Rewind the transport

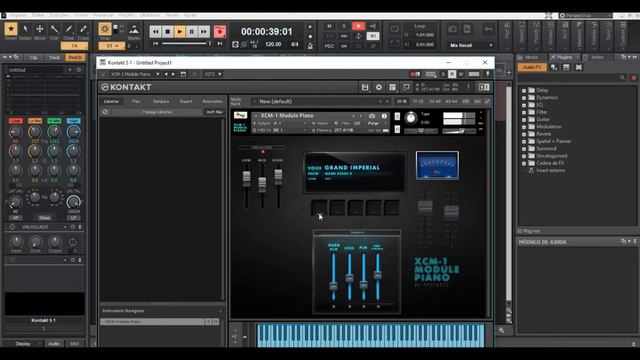tap(156, 31)
